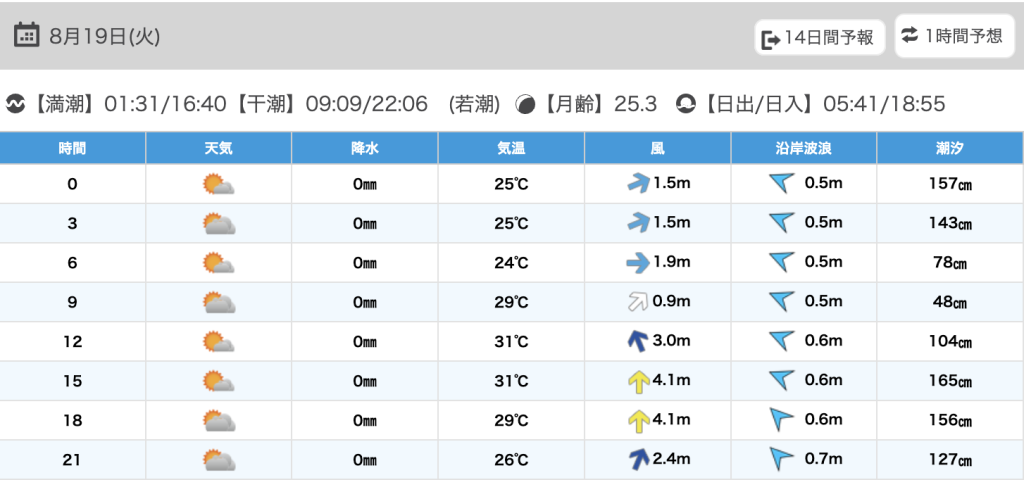Select the 潮汐 column header
The width and height of the screenshot is (1024, 480).
pos(950,148)
